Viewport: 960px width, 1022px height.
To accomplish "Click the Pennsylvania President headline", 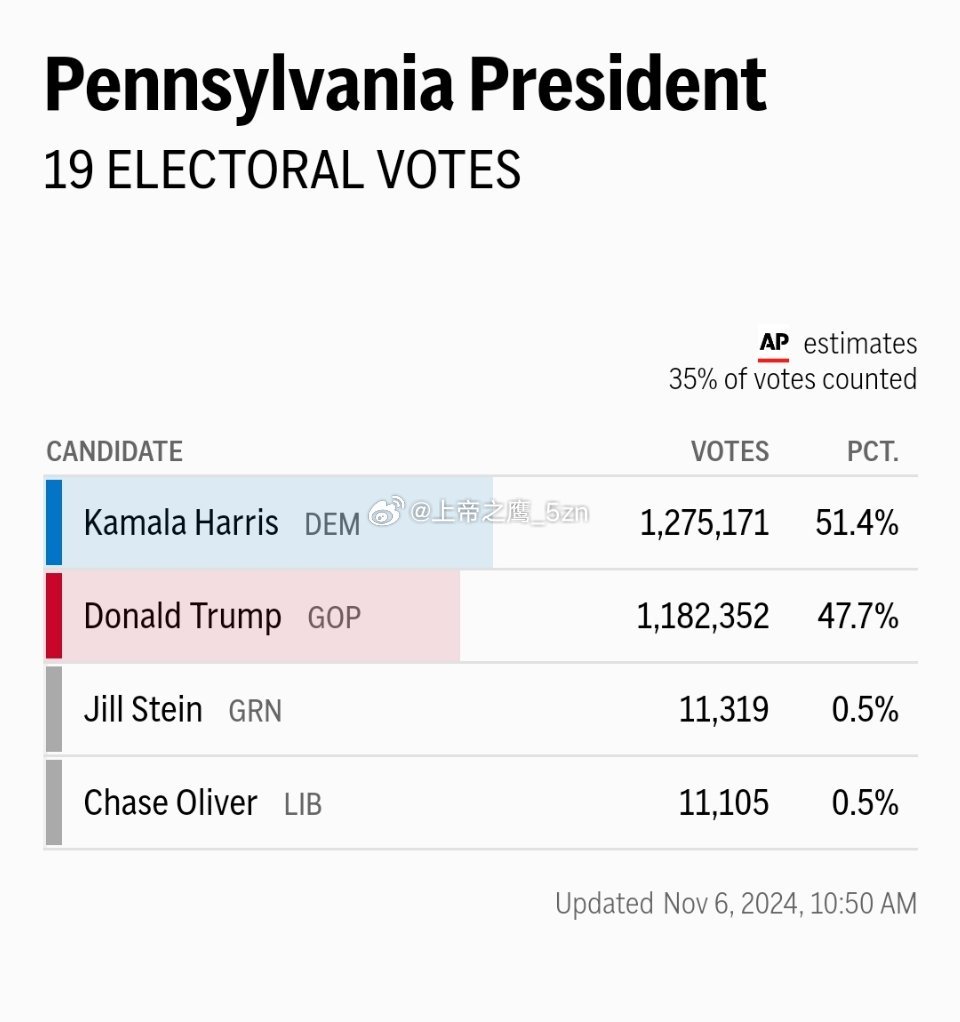I will pyautogui.click(x=405, y=87).
